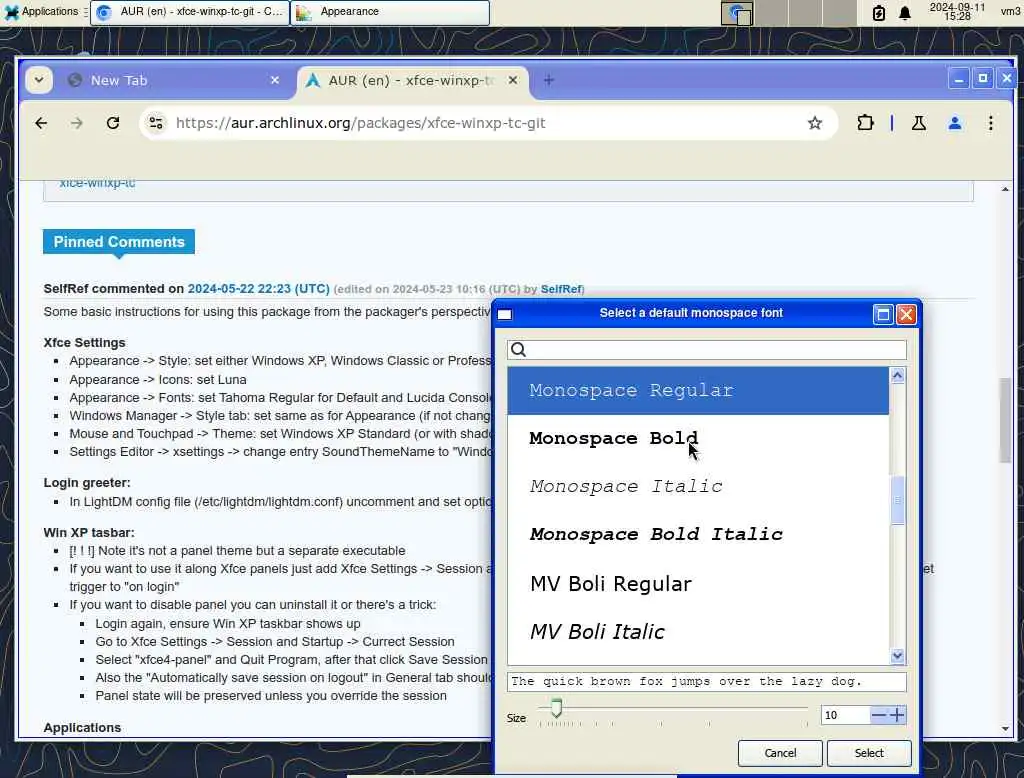This screenshot has height=778, width=1024.
Task: Select MV Boli Italic font
Action: coord(698,632)
